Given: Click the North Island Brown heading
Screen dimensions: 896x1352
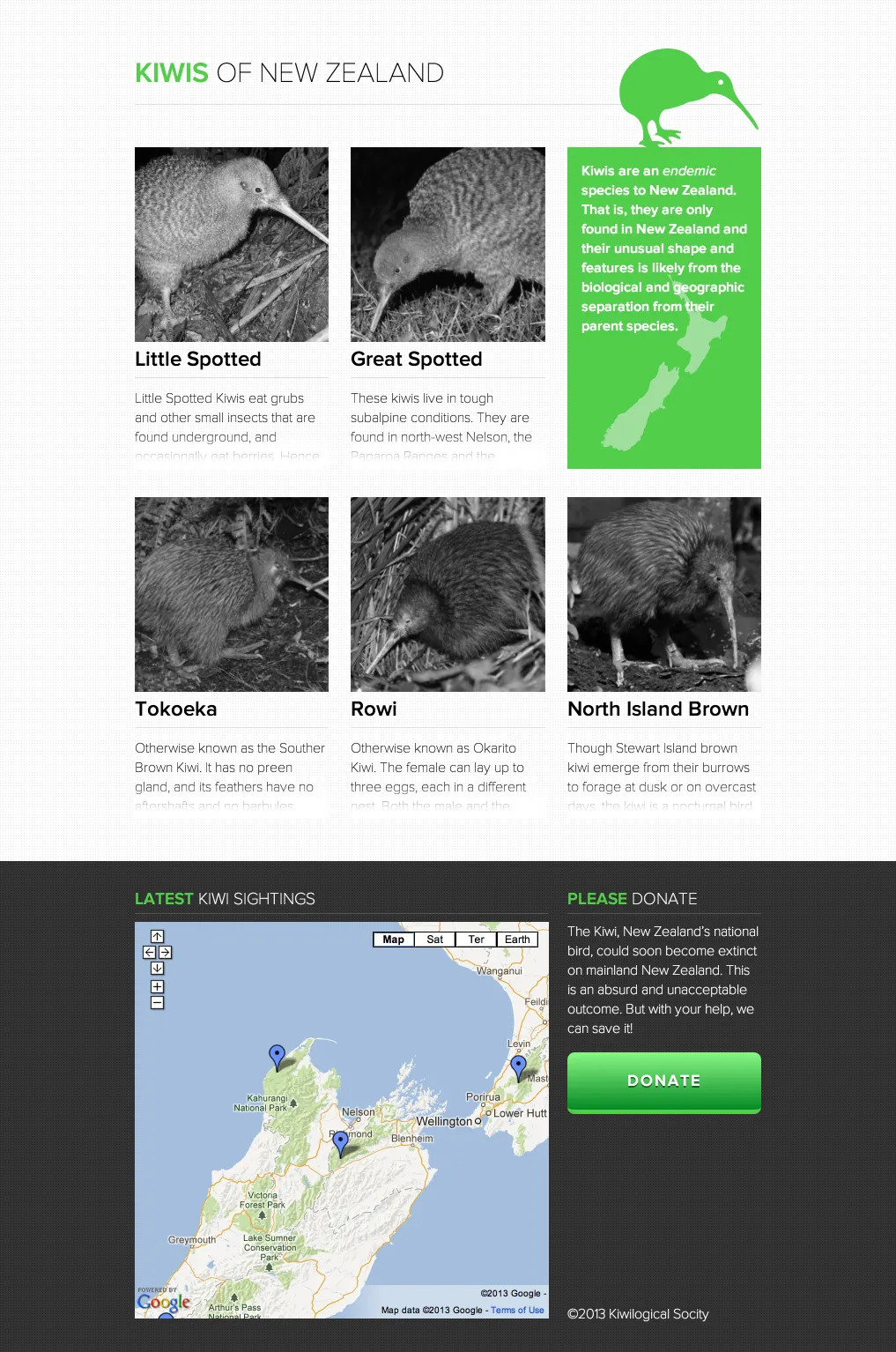Looking at the screenshot, I should click(x=658, y=709).
